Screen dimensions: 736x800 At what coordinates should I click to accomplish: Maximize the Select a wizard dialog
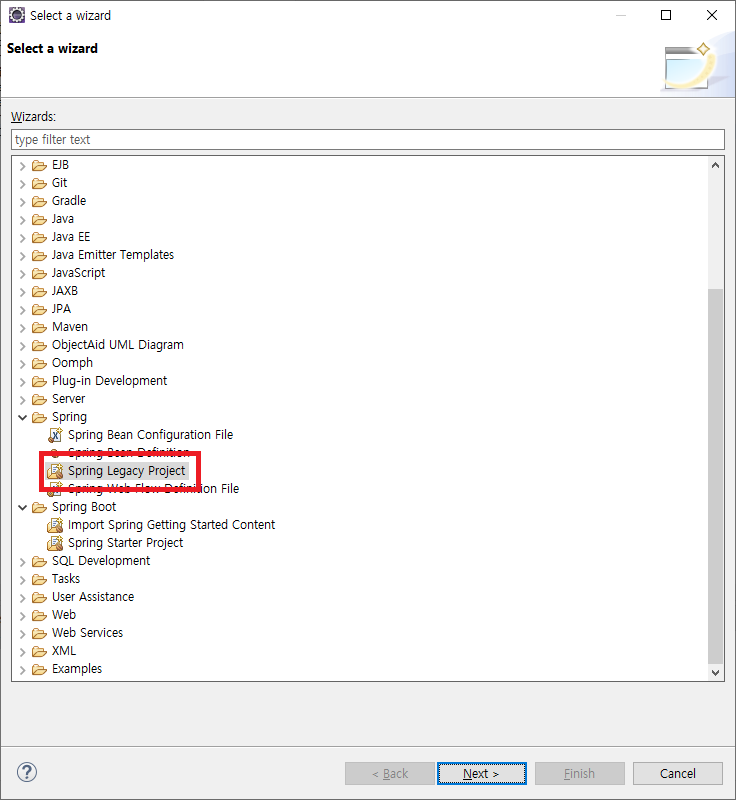666,15
